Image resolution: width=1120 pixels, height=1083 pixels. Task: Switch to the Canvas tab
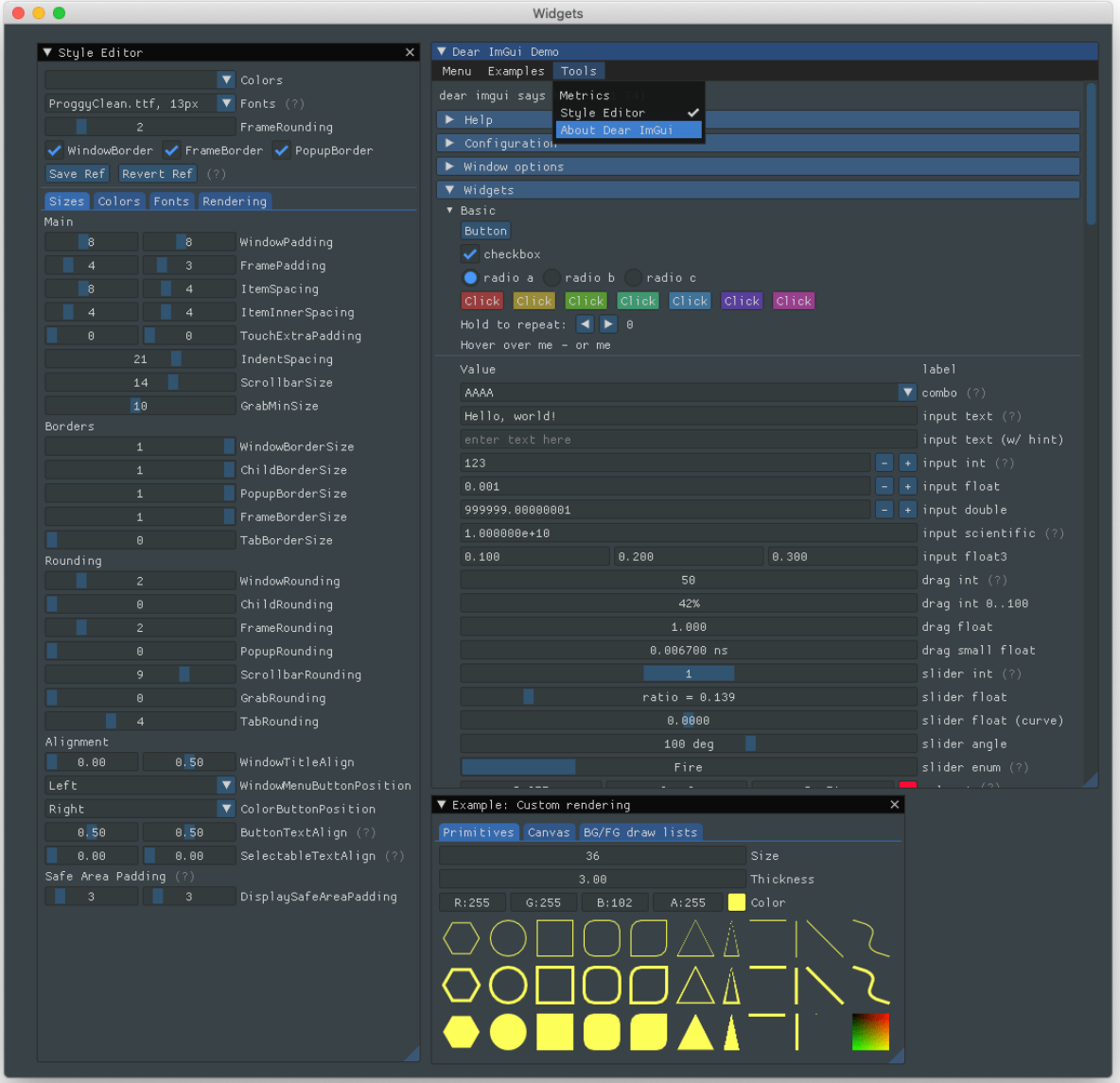[x=549, y=832]
